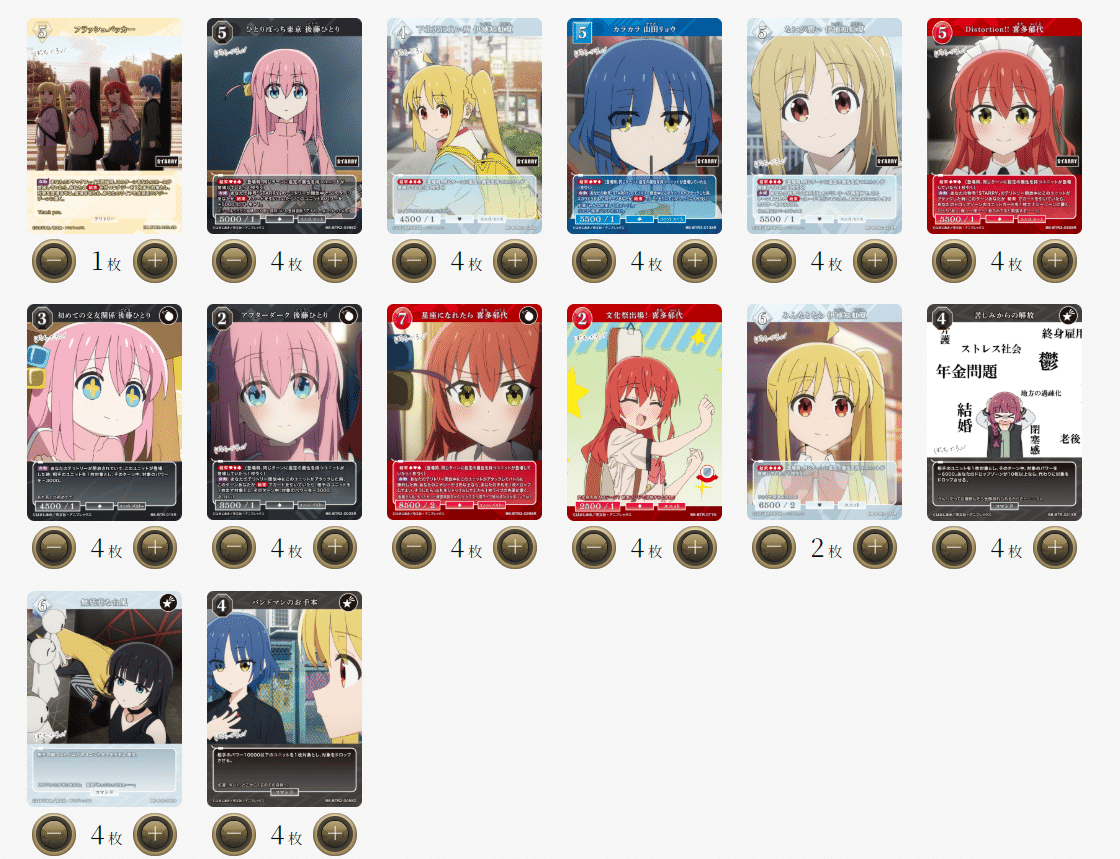Open the black-haired girl with plush dolls card
This screenshot has width=1120, height=859.
click(x=104, y=698)
